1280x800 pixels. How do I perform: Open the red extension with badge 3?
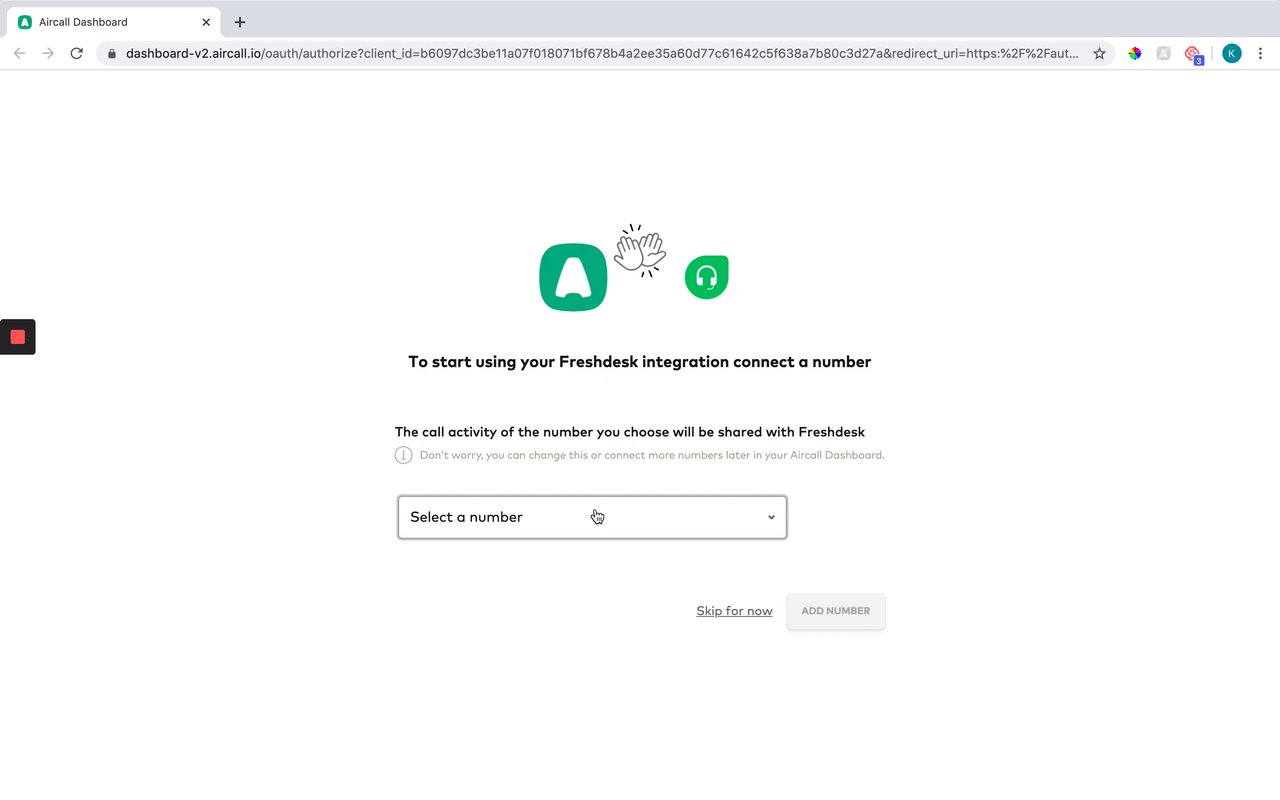[1193, 54]
